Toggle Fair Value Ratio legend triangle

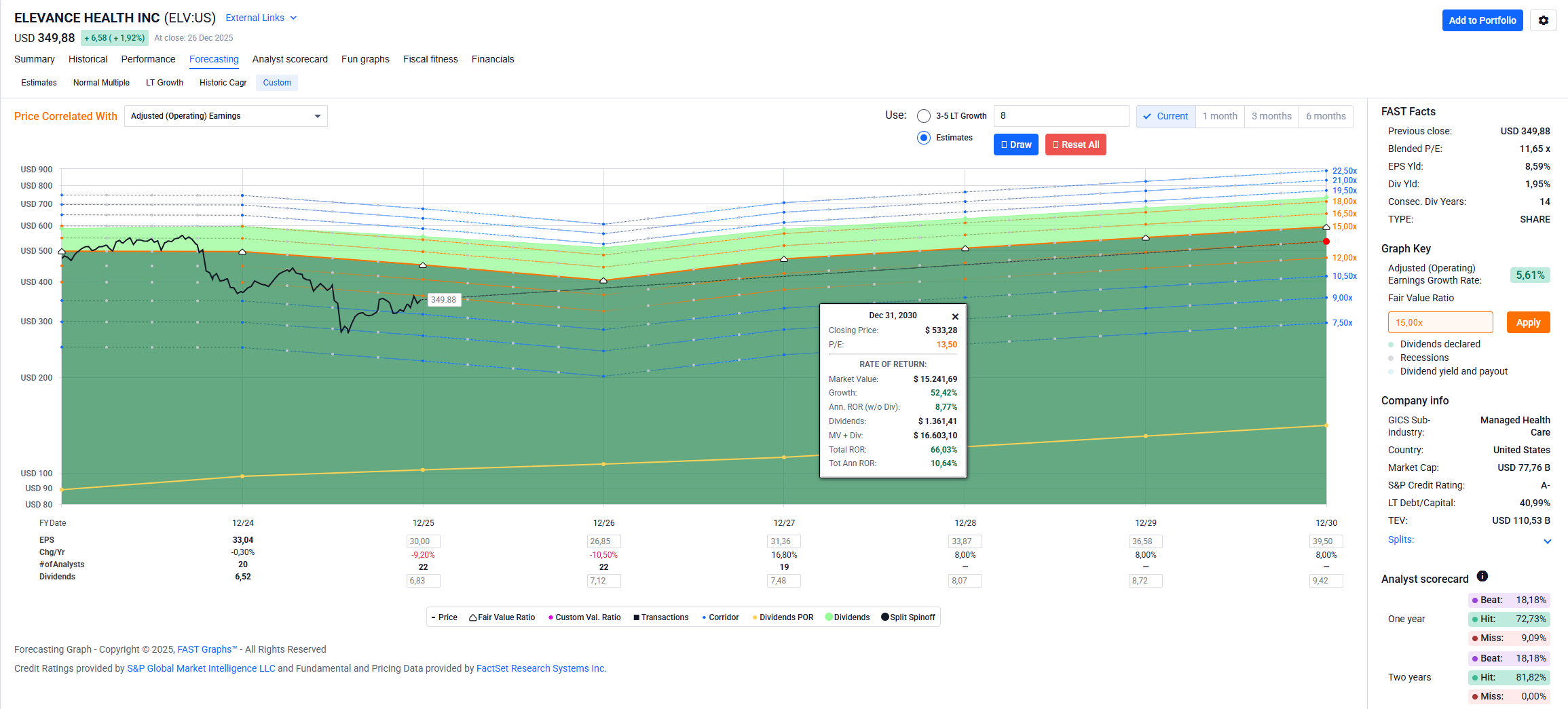pos(472,617)
